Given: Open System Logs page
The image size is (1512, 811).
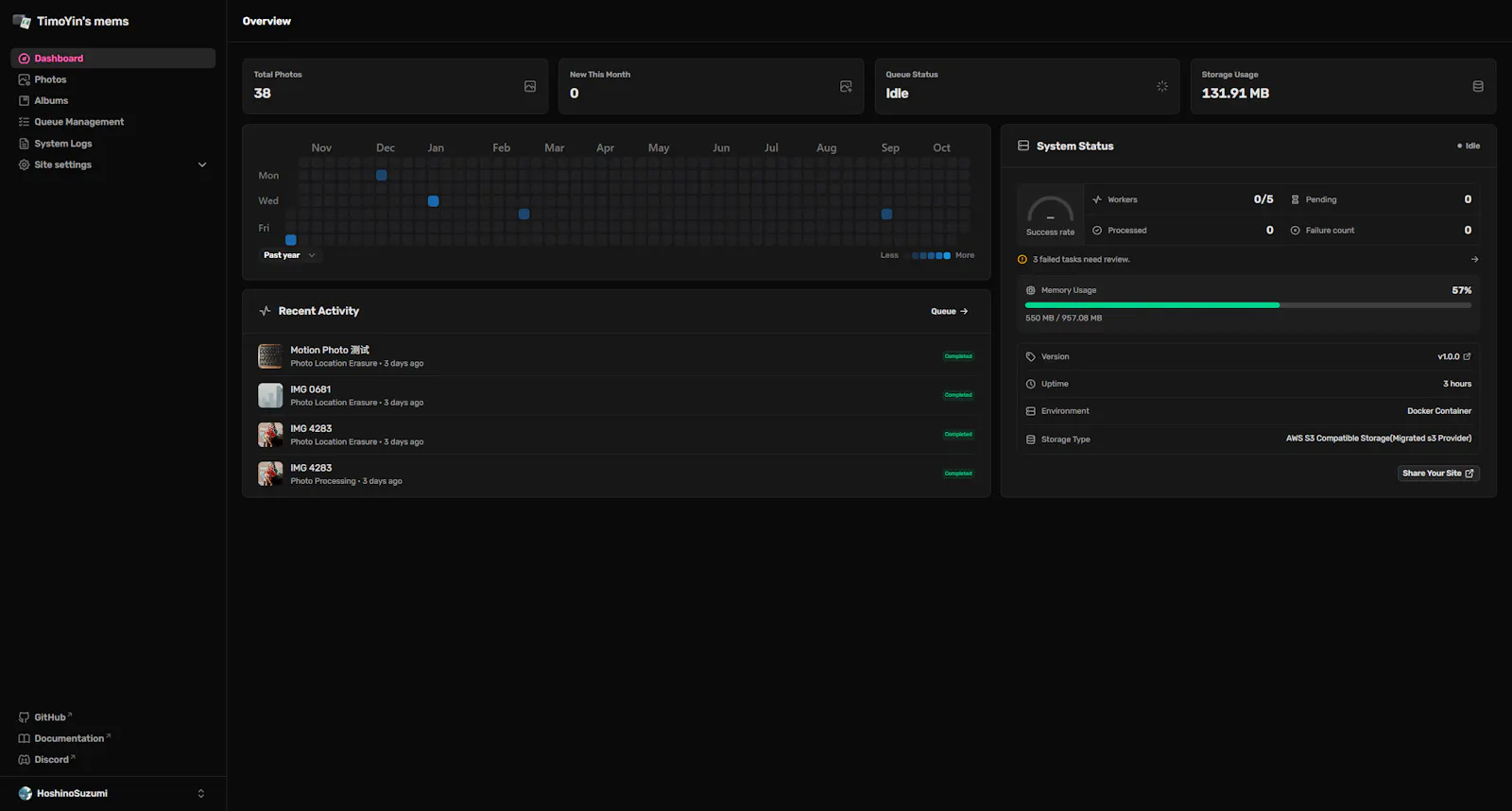Looking at the screenshot, I should tap(112, 144).
